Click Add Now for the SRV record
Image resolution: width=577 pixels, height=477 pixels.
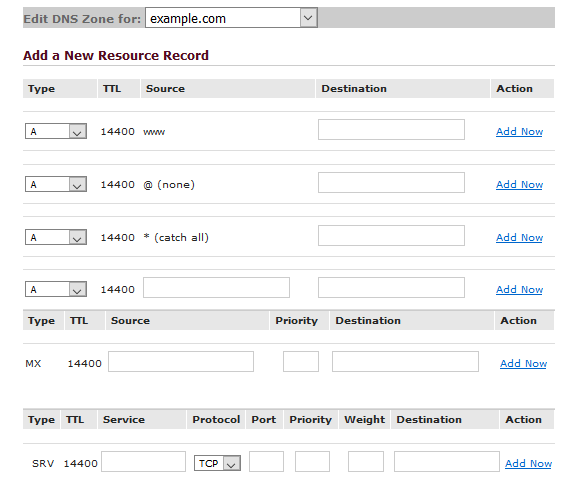pyautogui.click(x=528, y=463)
